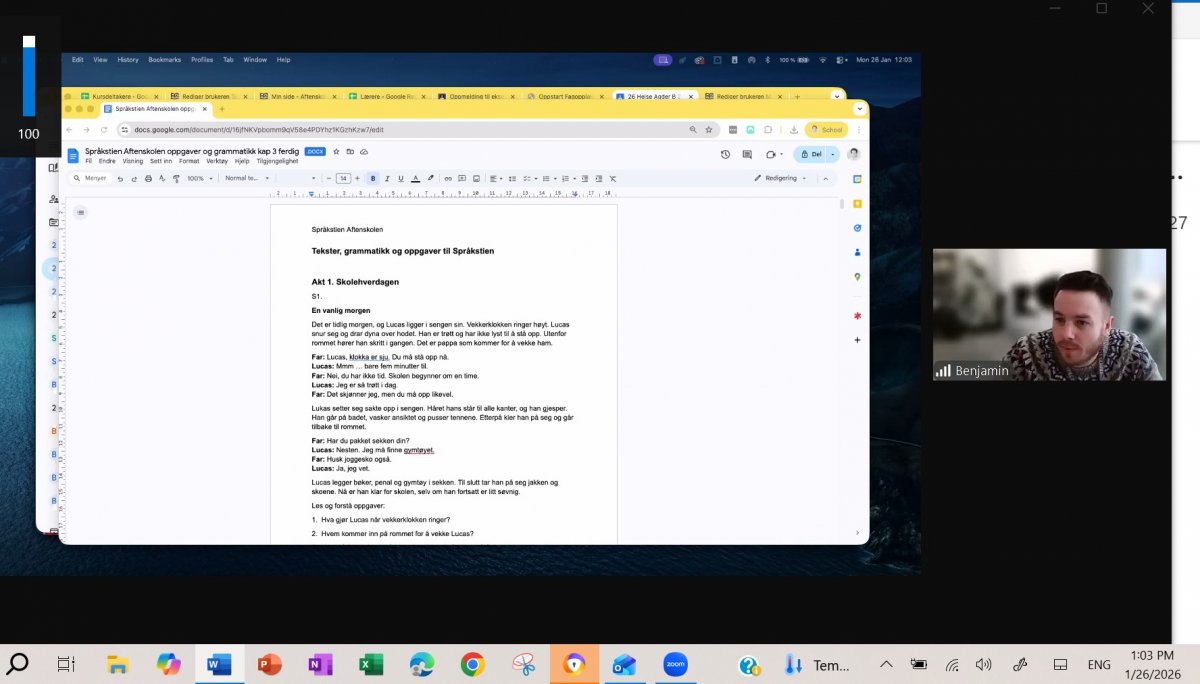The width and height of the screenshot is (1200, 684).
Task: Open version history clock icon
Action: click(725, 154)
